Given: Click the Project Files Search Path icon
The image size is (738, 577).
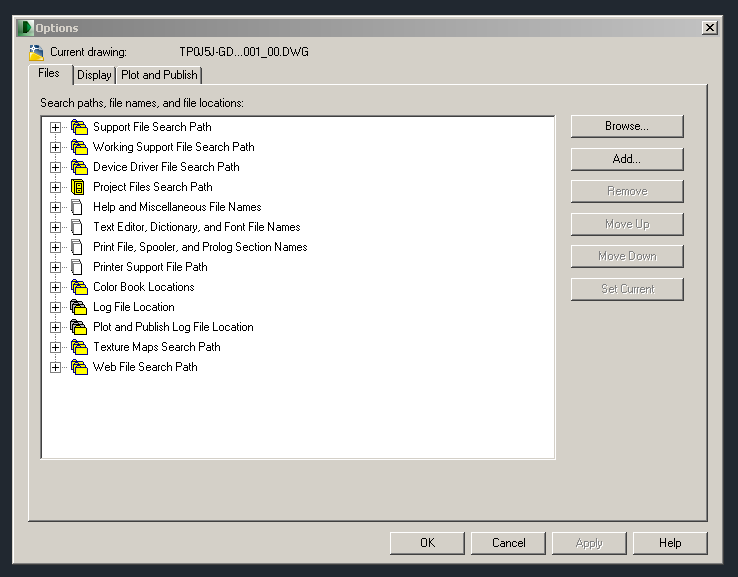Looking at the screenshot, I should (79, 187).
